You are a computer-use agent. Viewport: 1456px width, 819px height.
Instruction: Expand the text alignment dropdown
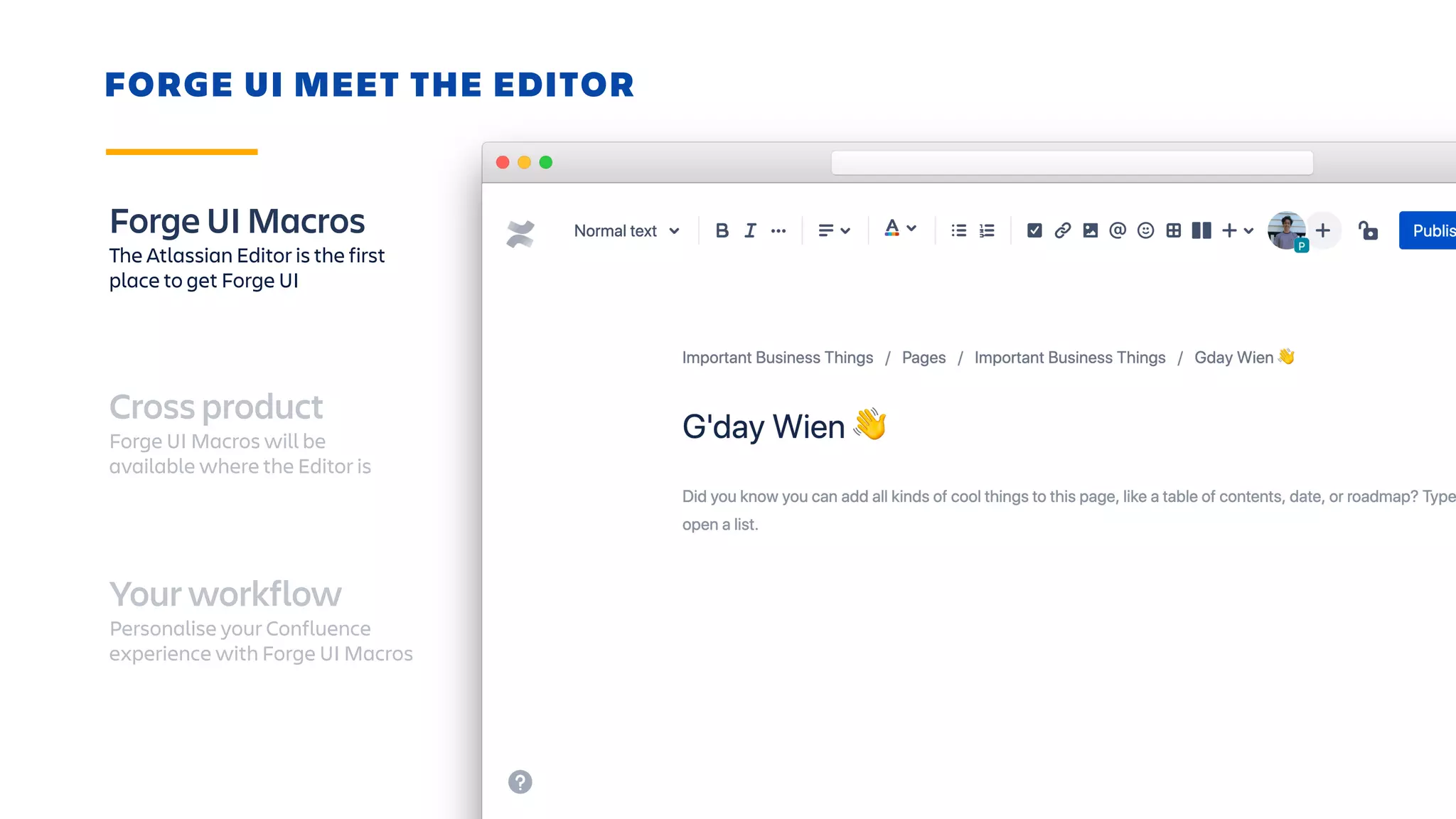834,230
